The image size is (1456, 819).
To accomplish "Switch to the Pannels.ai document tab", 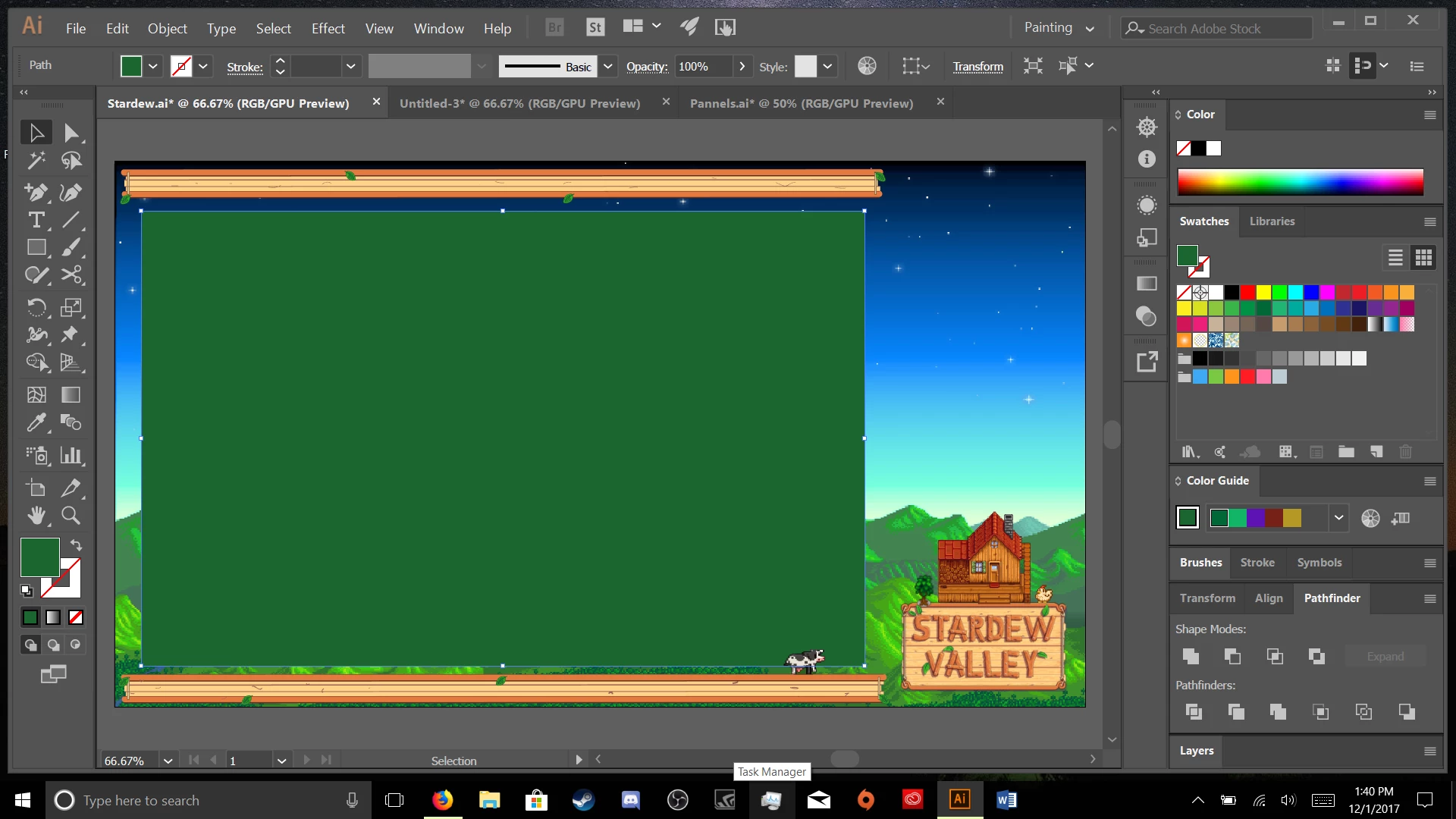I will pos(801,103).
